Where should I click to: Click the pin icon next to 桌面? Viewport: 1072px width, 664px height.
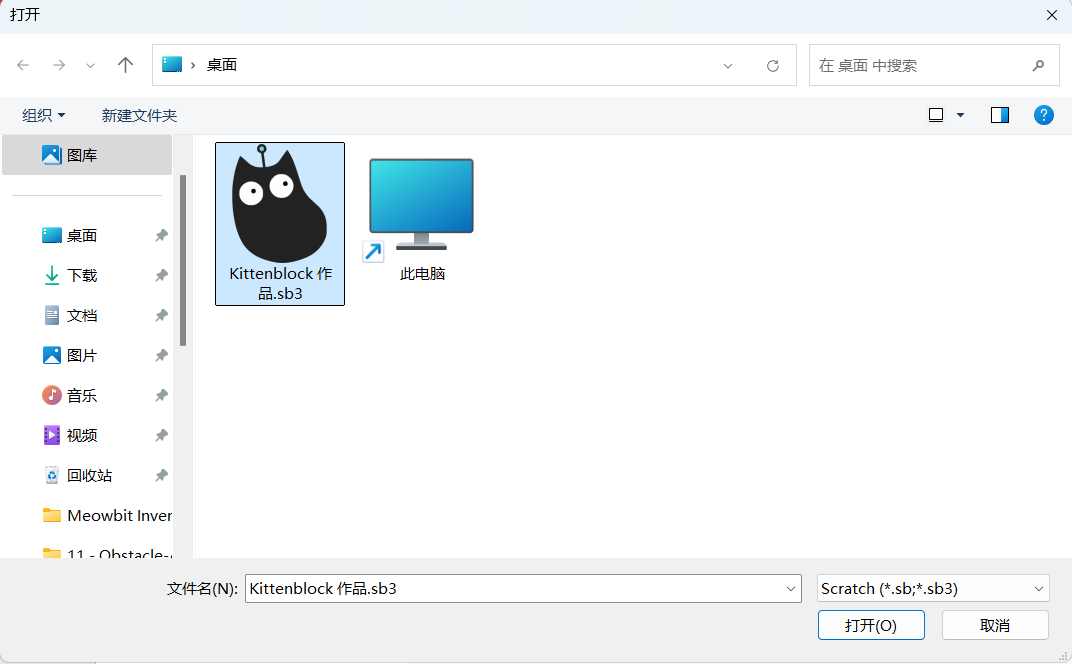click(x=161, y=235)
